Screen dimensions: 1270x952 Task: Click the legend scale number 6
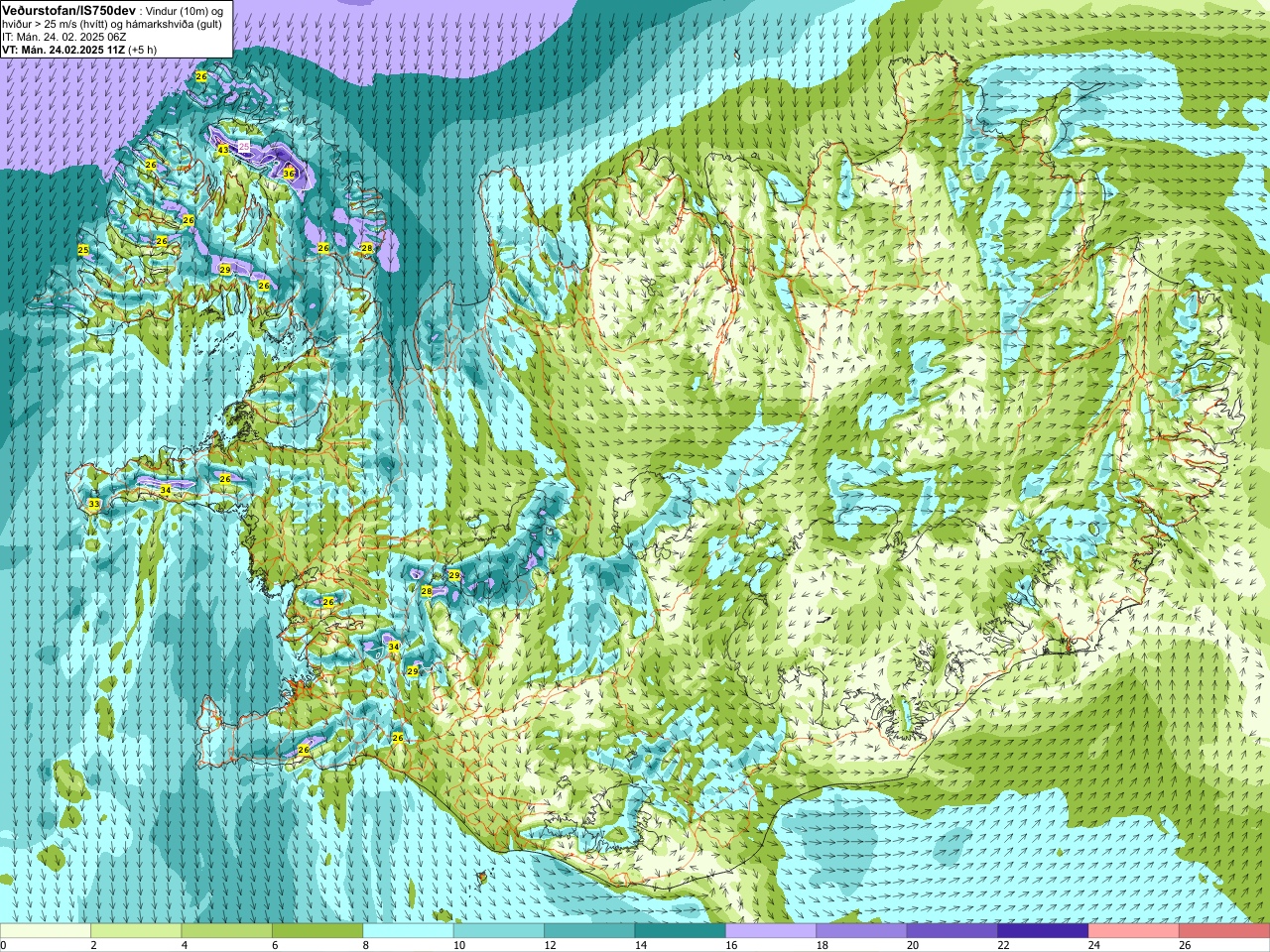(275, 946)
